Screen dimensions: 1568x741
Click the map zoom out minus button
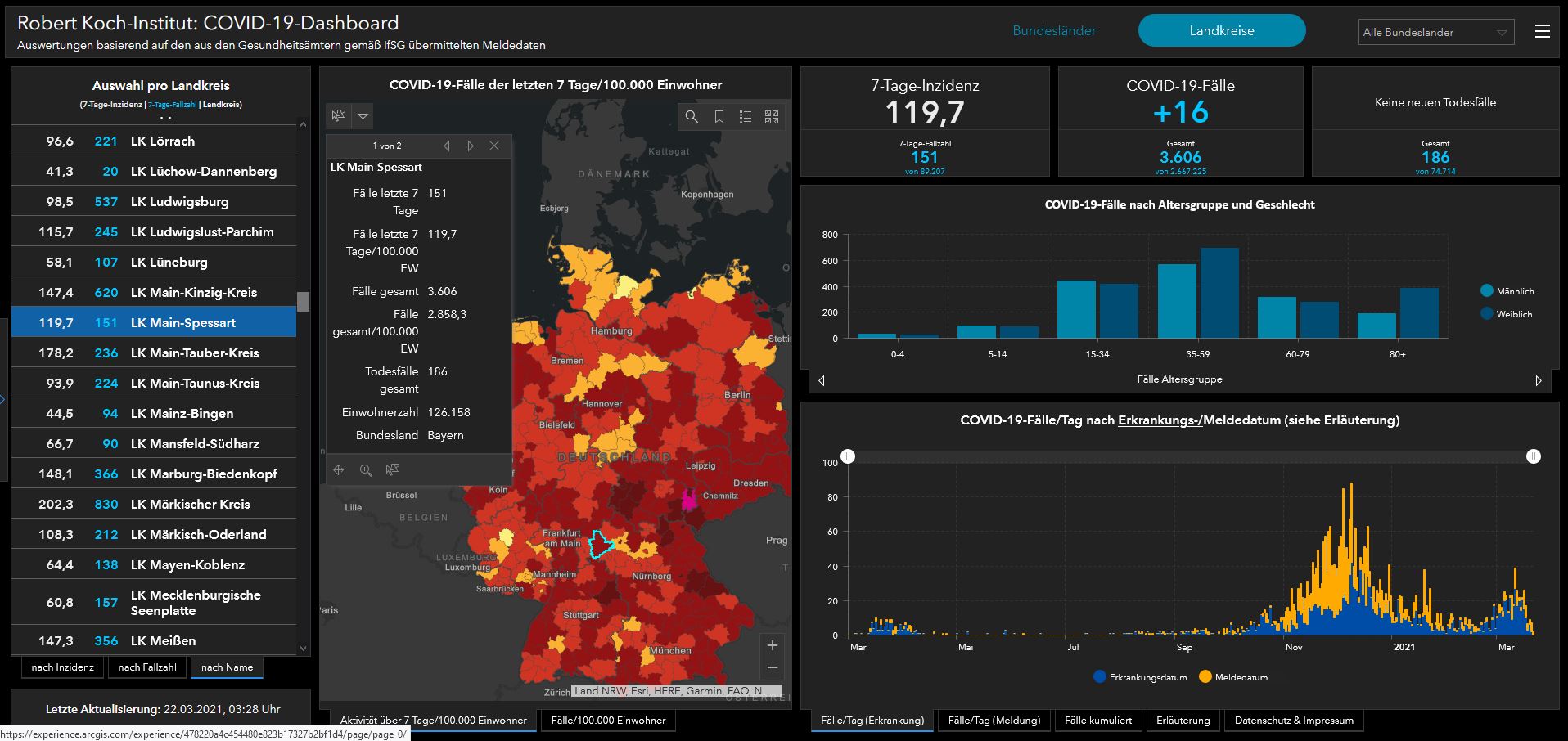pos(772,668)
